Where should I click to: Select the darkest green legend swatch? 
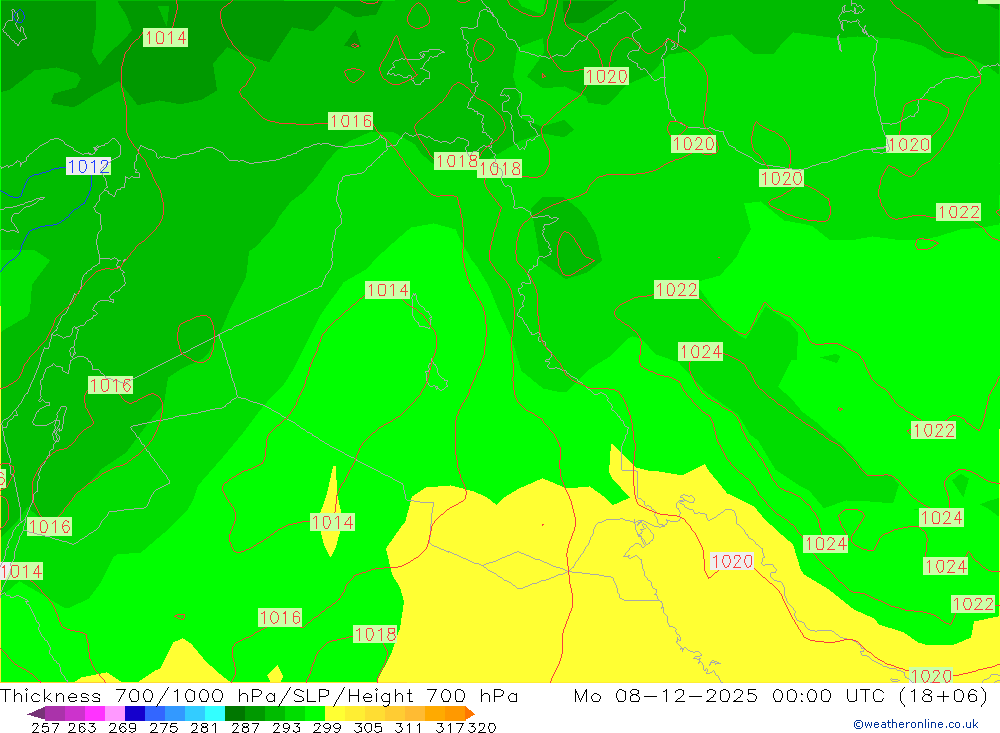[x=235, y=713]
